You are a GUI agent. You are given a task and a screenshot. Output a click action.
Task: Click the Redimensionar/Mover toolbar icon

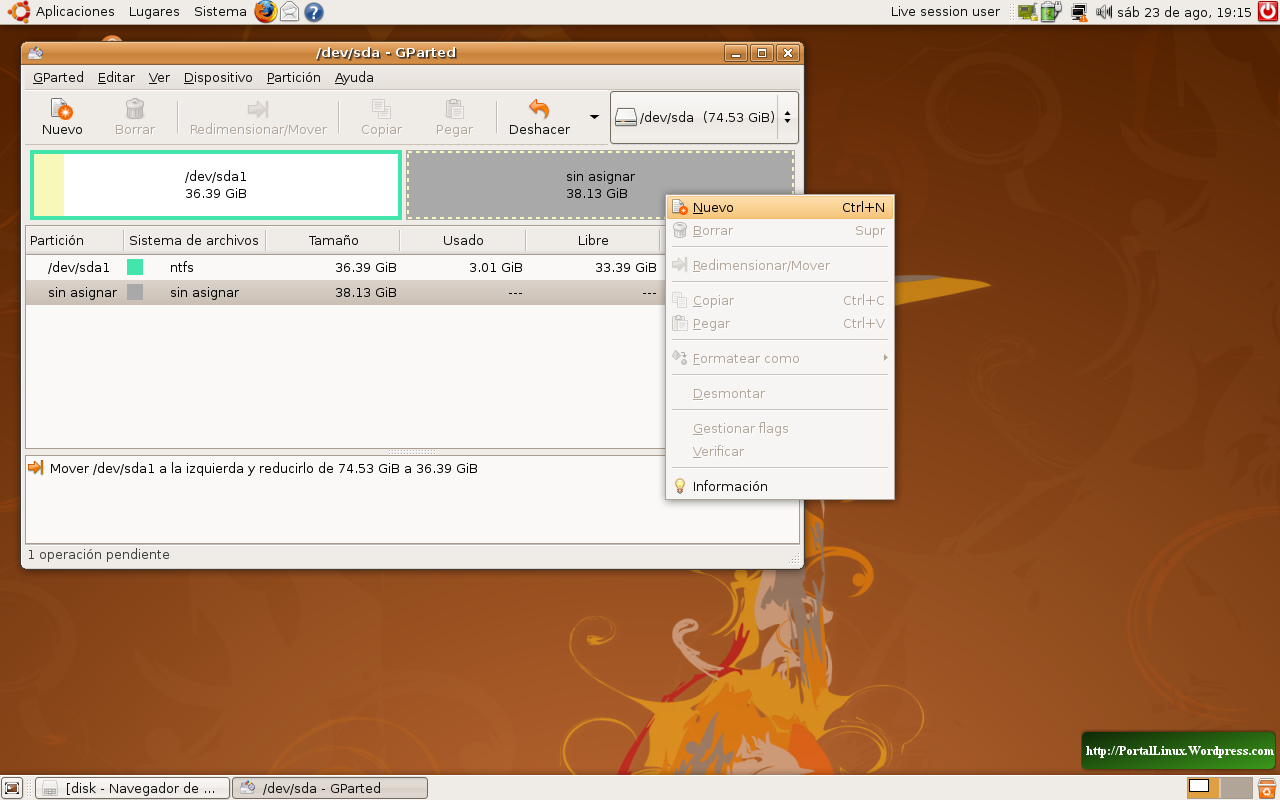coord(258,109)
